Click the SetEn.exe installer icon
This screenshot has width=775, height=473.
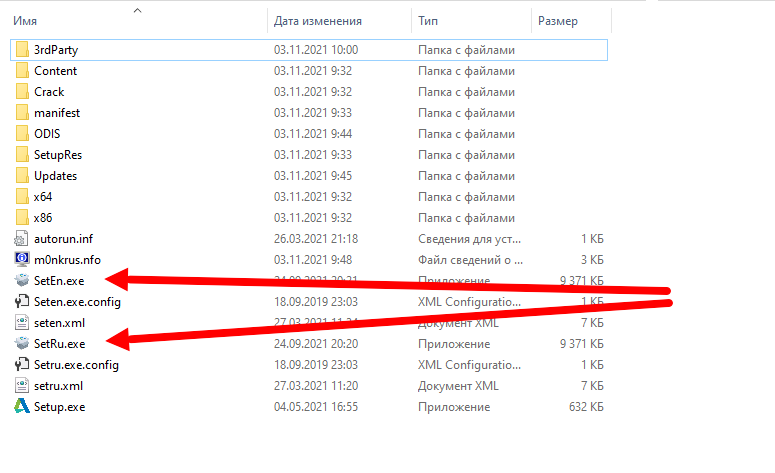coord(22,281)
